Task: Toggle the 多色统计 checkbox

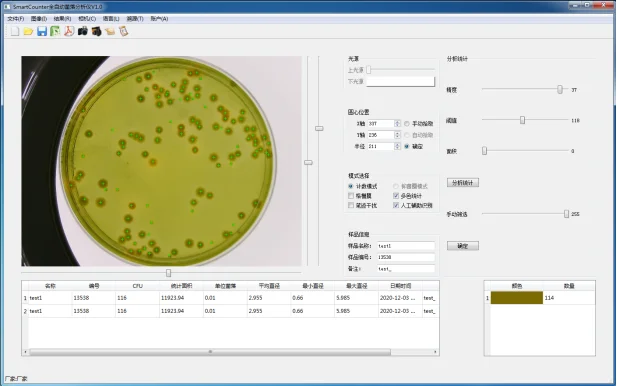Action: (396, 196)
